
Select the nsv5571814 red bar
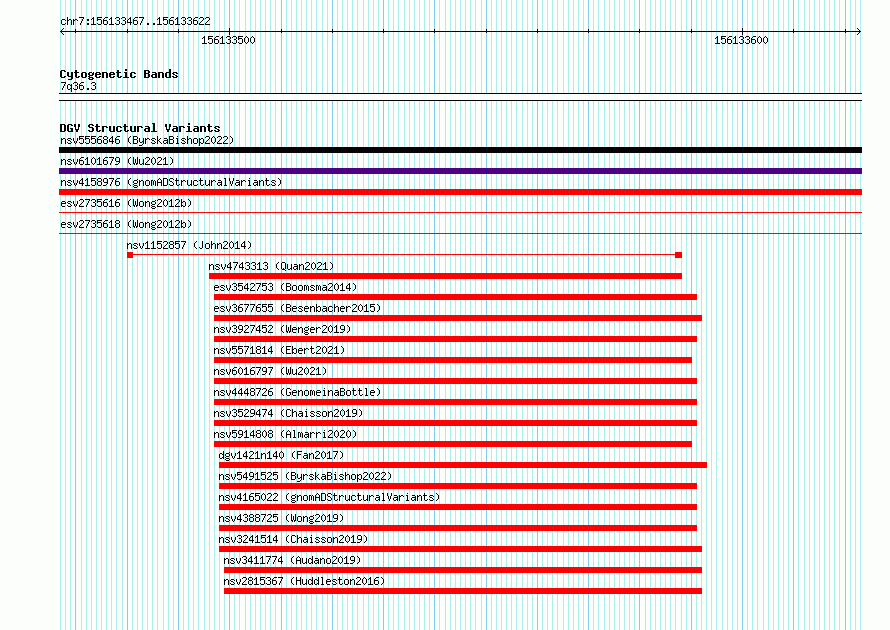pos(453,360)
